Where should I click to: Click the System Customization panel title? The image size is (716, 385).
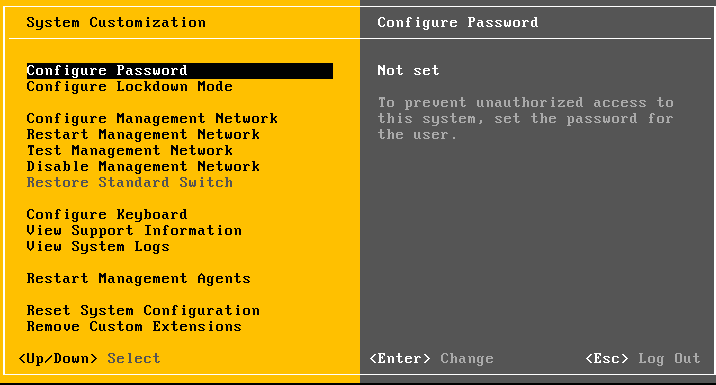click(x=116, y=22)
